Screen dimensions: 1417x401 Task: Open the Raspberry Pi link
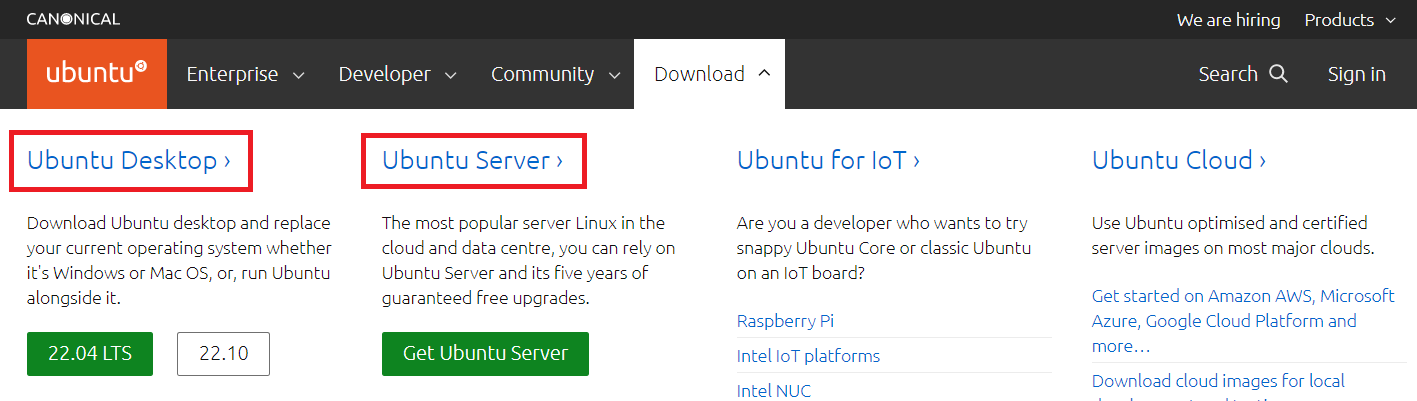[x=785, y=321]
